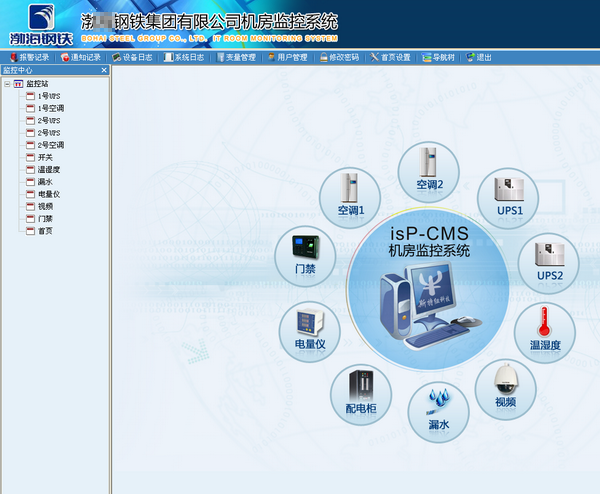Open the 电量仪 meter circle icon
The width and height of the screenshot is (600, 494).
(x=310, y=332)
